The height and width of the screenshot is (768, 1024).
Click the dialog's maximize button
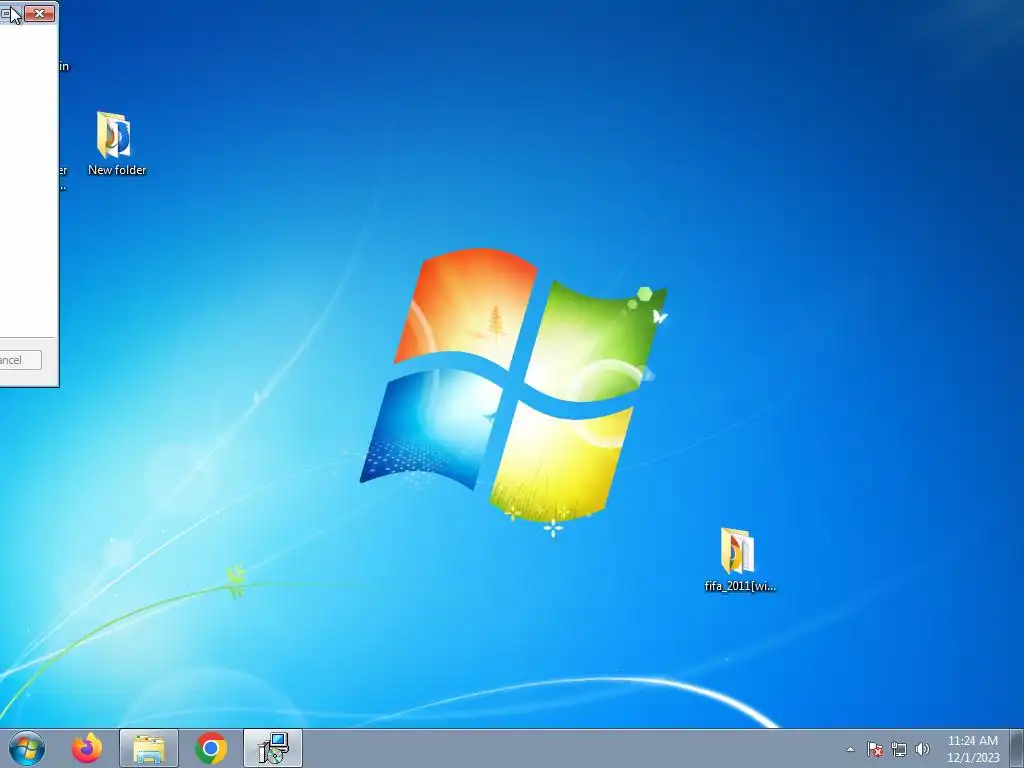(9, 12)
